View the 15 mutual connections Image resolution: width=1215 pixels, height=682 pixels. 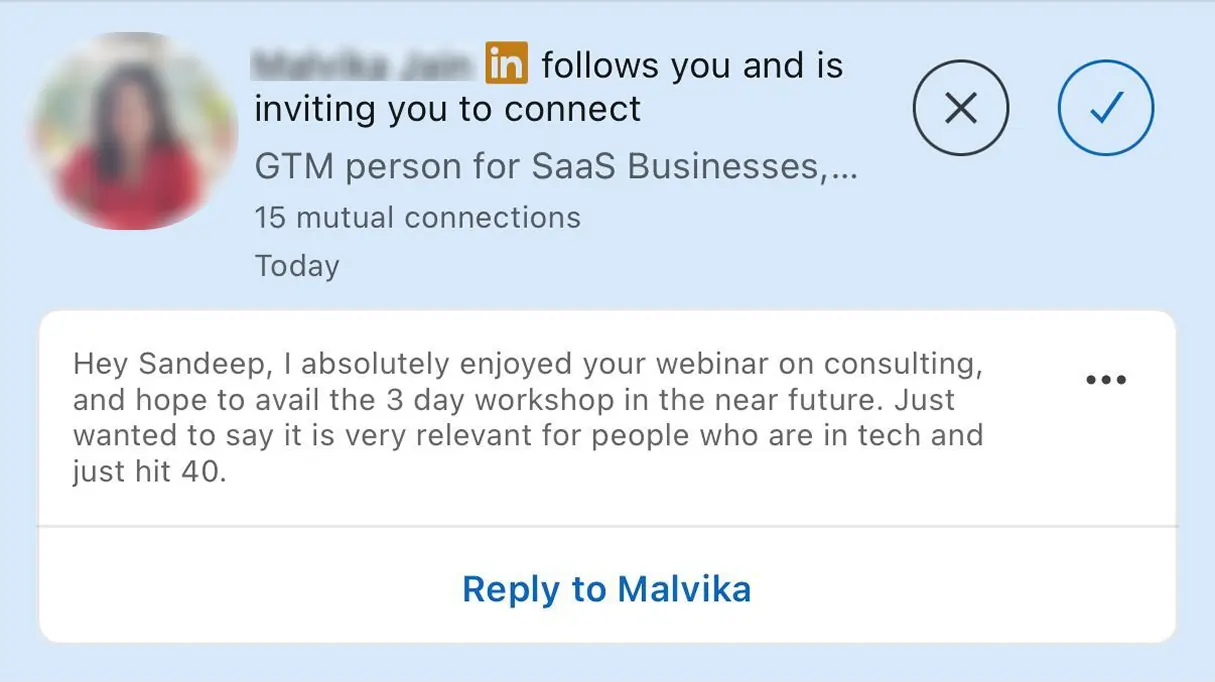(x=417, y=217)
